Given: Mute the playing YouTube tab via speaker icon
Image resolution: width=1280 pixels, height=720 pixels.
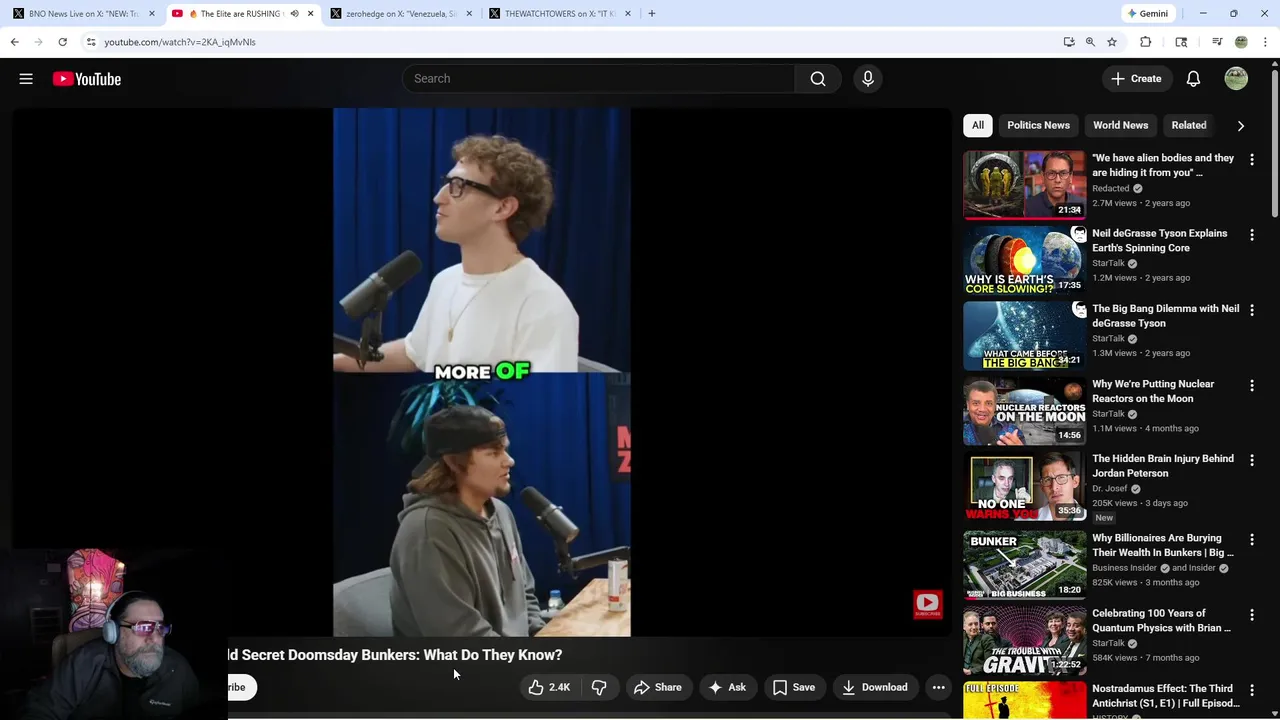Looking at the screenshot, I should (x=294, y=13).
